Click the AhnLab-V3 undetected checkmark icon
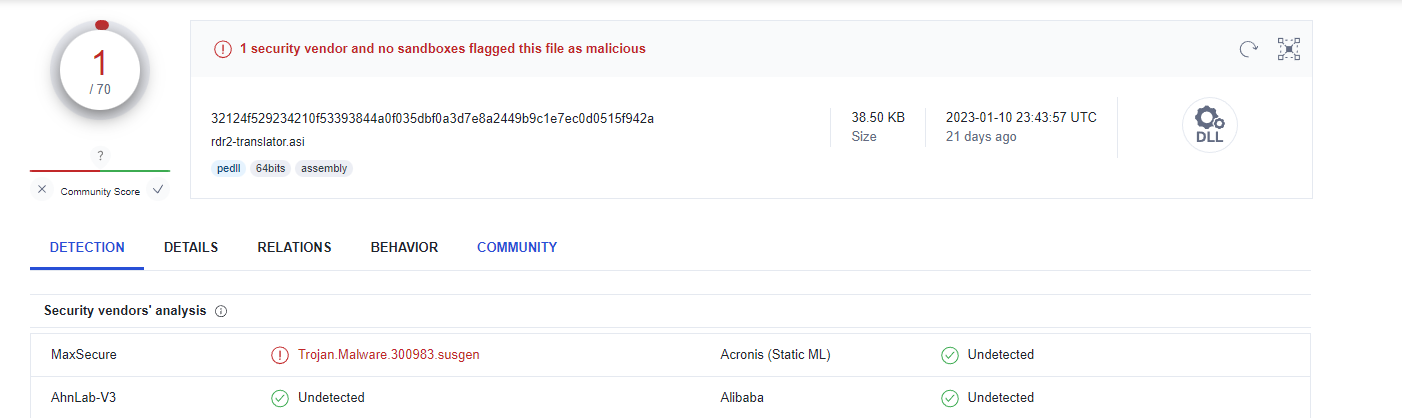The height and width of the screenshot is (418, 1402). [280, 398]
